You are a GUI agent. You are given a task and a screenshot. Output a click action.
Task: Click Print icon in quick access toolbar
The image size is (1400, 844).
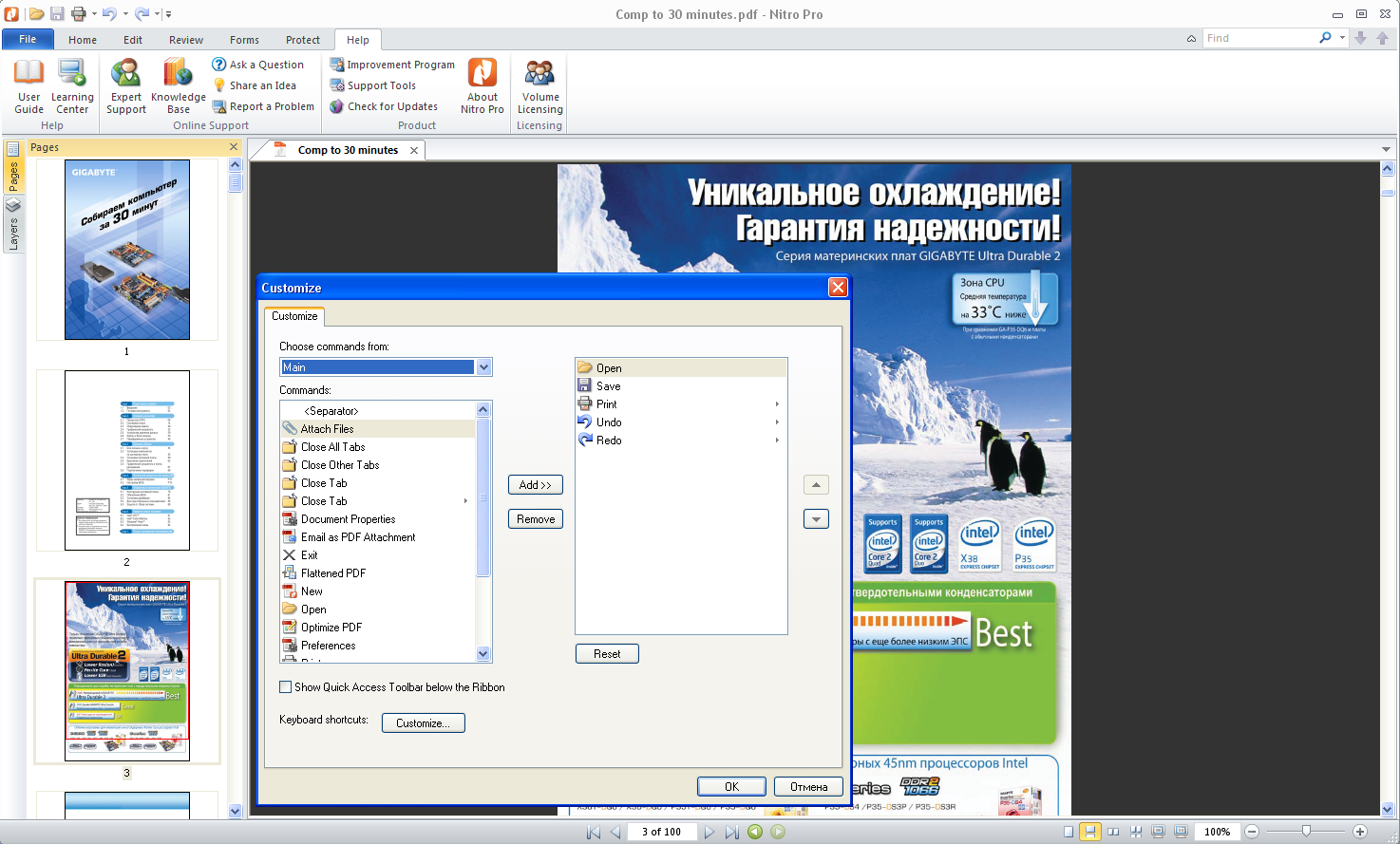point(79,13)
